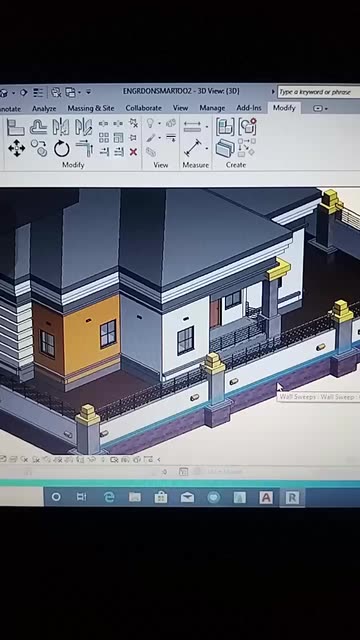Select the Rotate tool

pyautogui.click(x=62, y=149)
